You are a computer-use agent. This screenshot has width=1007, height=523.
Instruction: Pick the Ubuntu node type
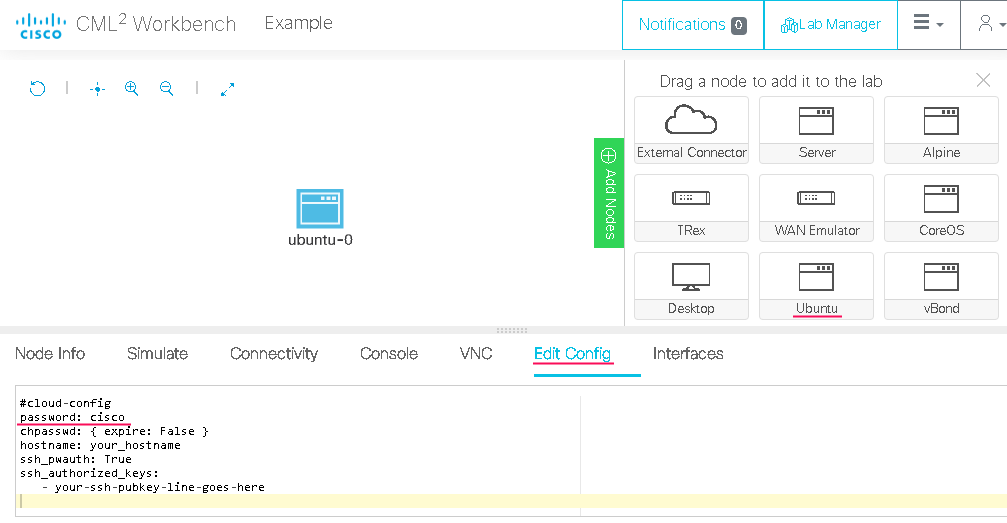[816, 286]
